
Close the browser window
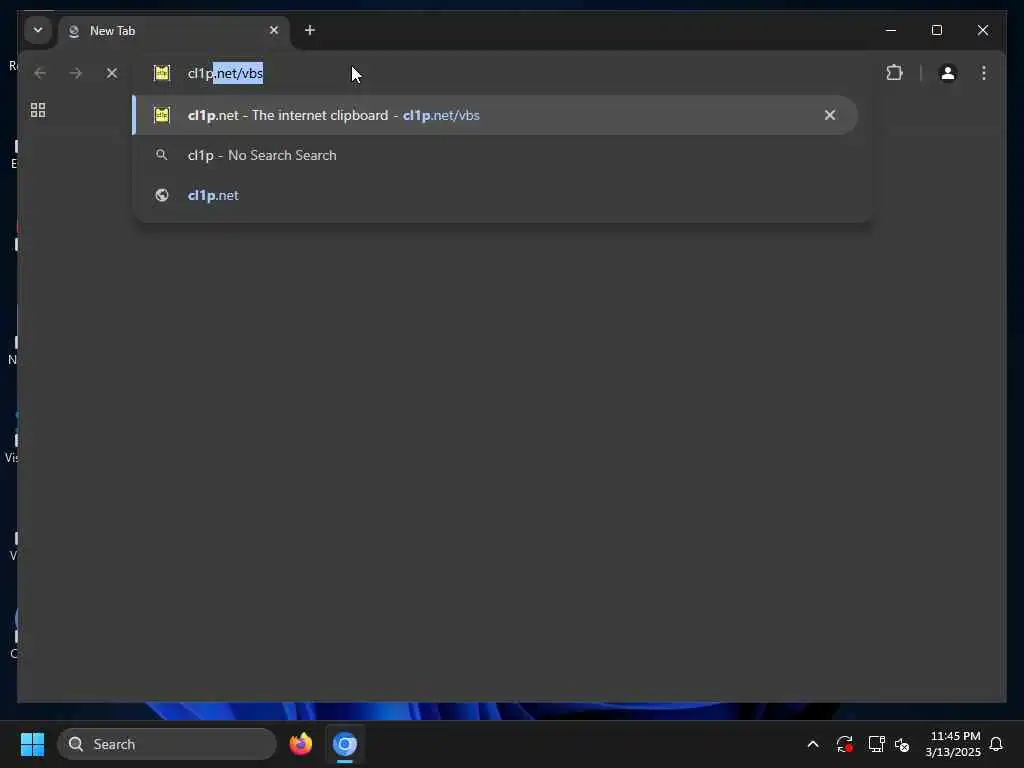pyautogui.click(x=982, y=30)
